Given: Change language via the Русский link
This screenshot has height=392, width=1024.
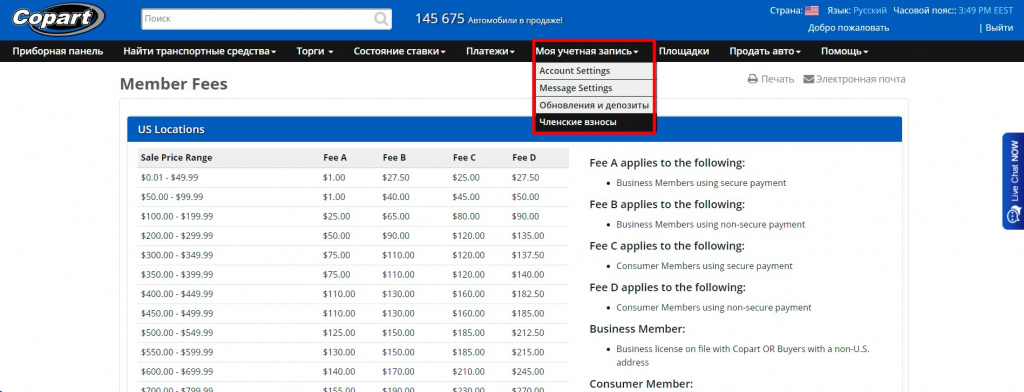Looking at the screenshot, I should click(870, 10).
